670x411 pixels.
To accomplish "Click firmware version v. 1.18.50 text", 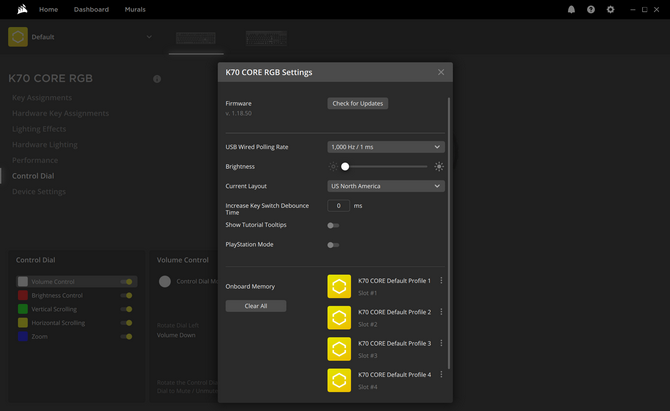I will 238,113.
